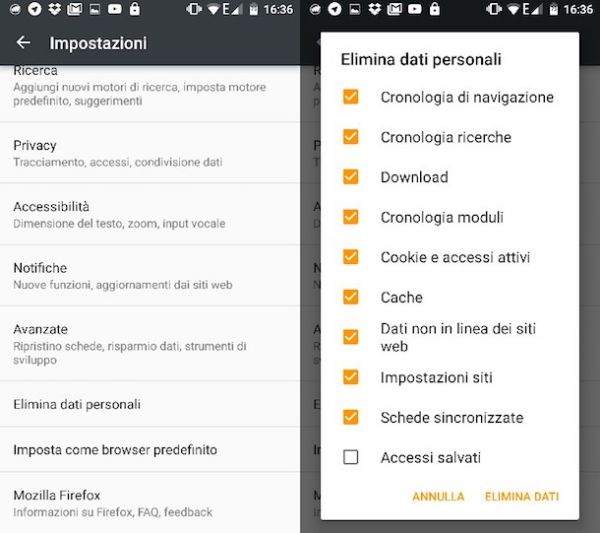Tap the lock icon in left status bar

coord(134,9)
